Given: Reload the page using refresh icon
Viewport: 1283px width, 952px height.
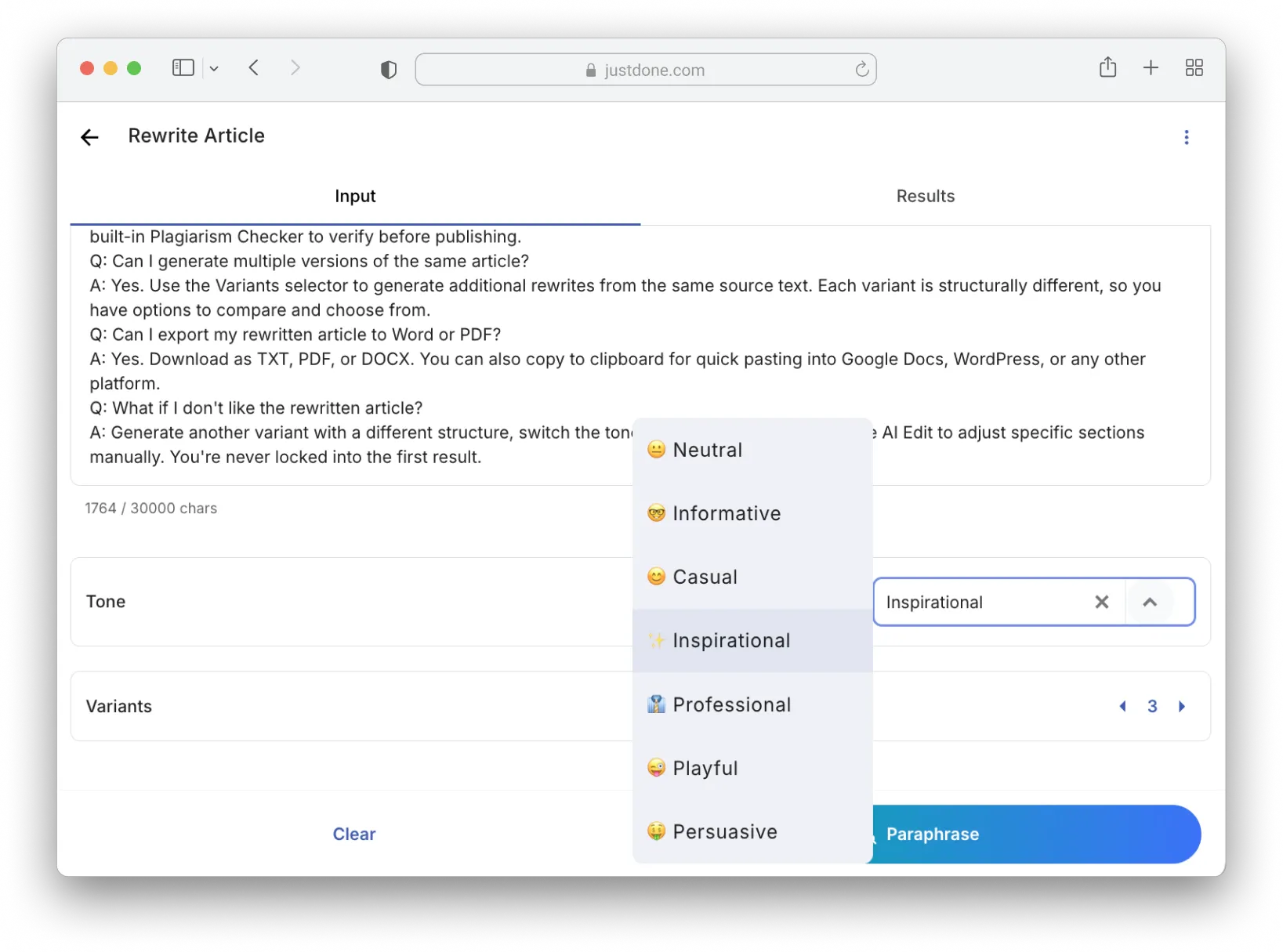Looking at the screenshot, I should point(861,70).
